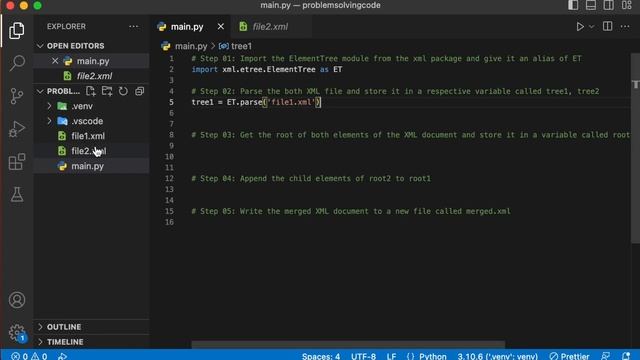Toggle the bottom panel layout icon
Viewport: 640px width, 360px height.
point(591,5)
